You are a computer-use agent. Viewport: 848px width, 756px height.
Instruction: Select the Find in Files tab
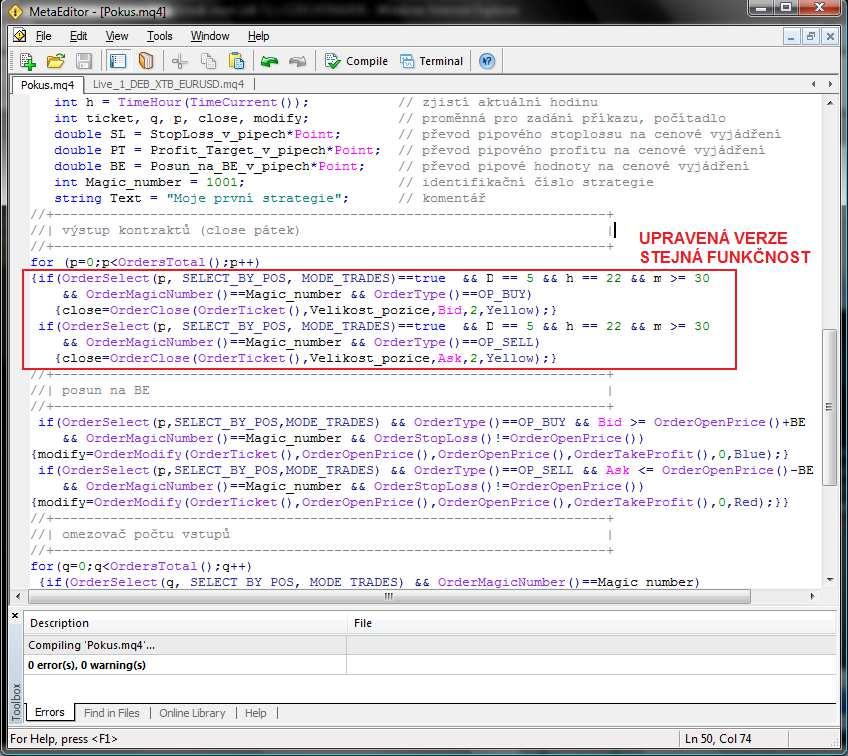click(x=111, y=713)
